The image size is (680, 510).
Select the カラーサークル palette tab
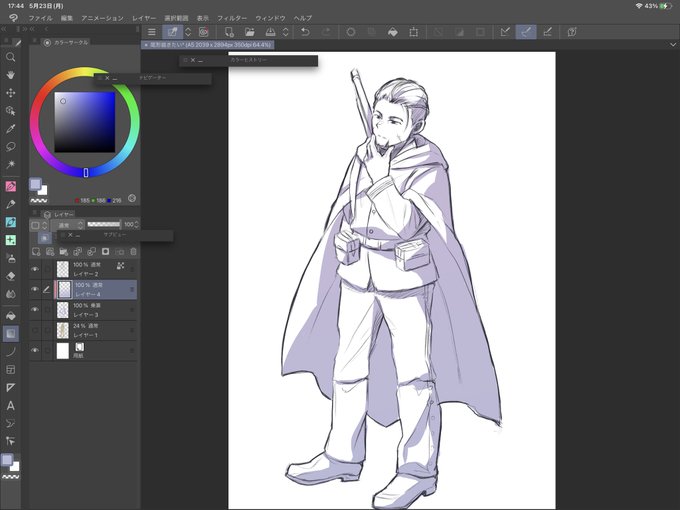[65, 42]
